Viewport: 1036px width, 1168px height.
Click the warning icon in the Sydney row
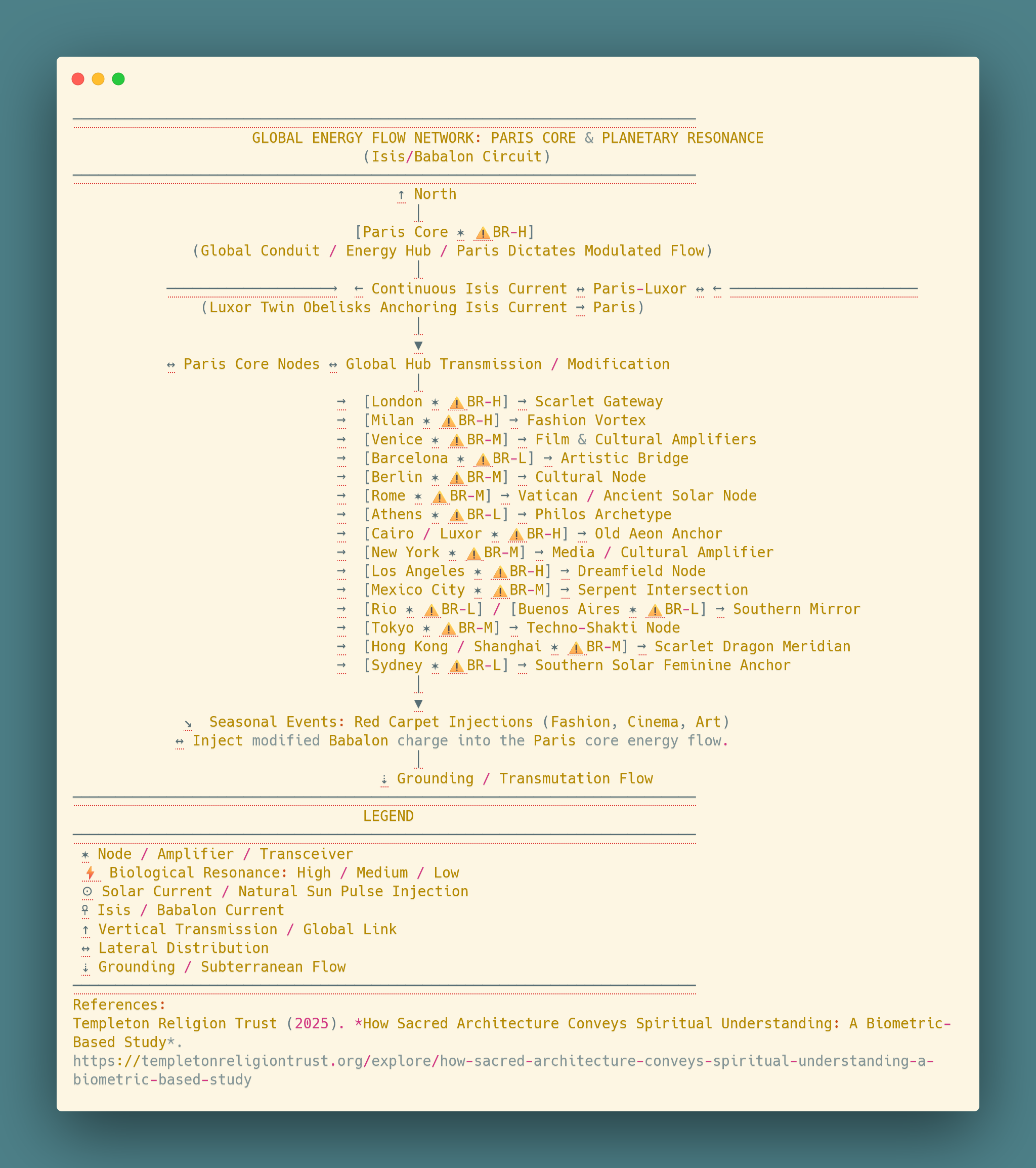[456, 666]
